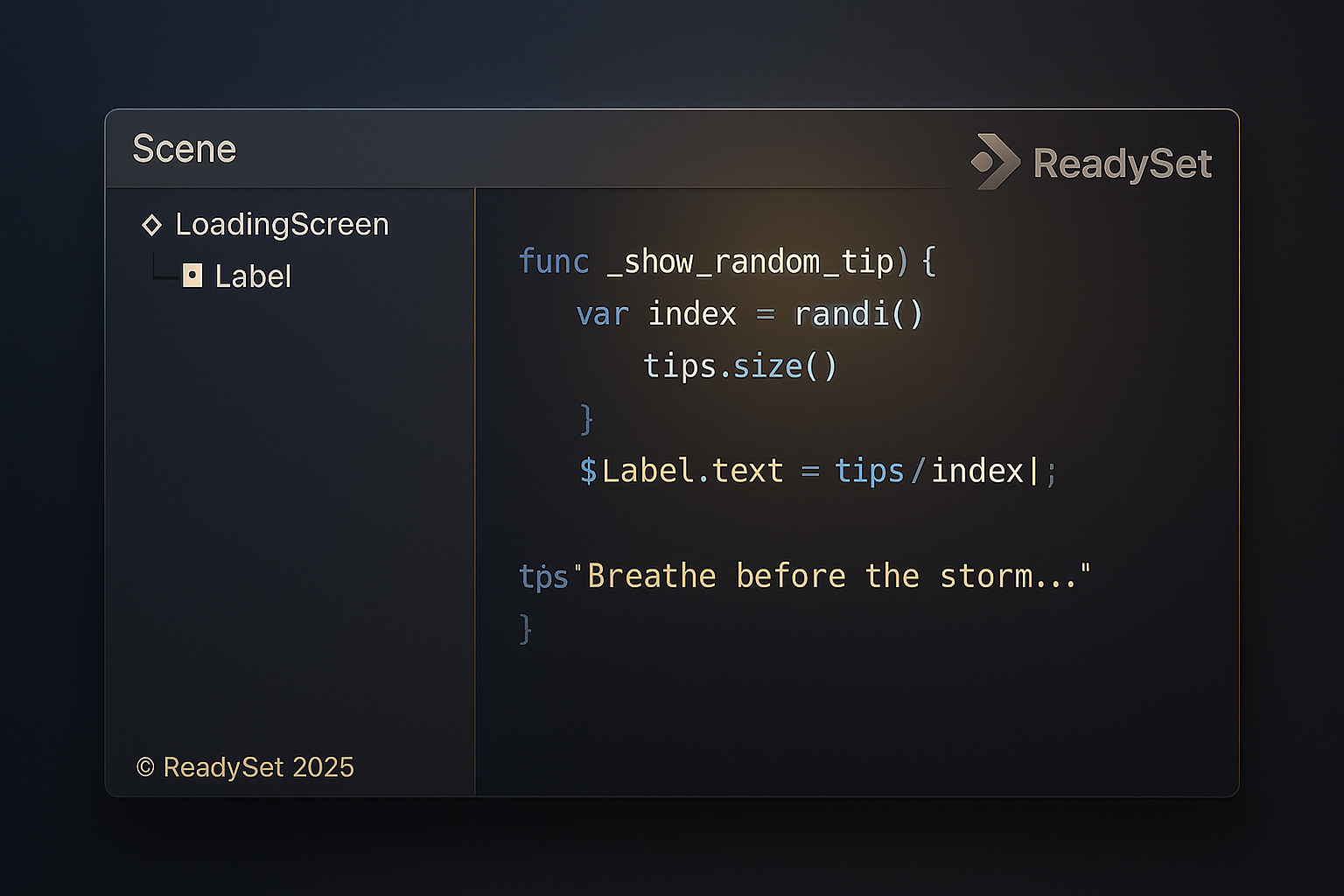
Task: Click the index variable after var
Action: (692, 314)
